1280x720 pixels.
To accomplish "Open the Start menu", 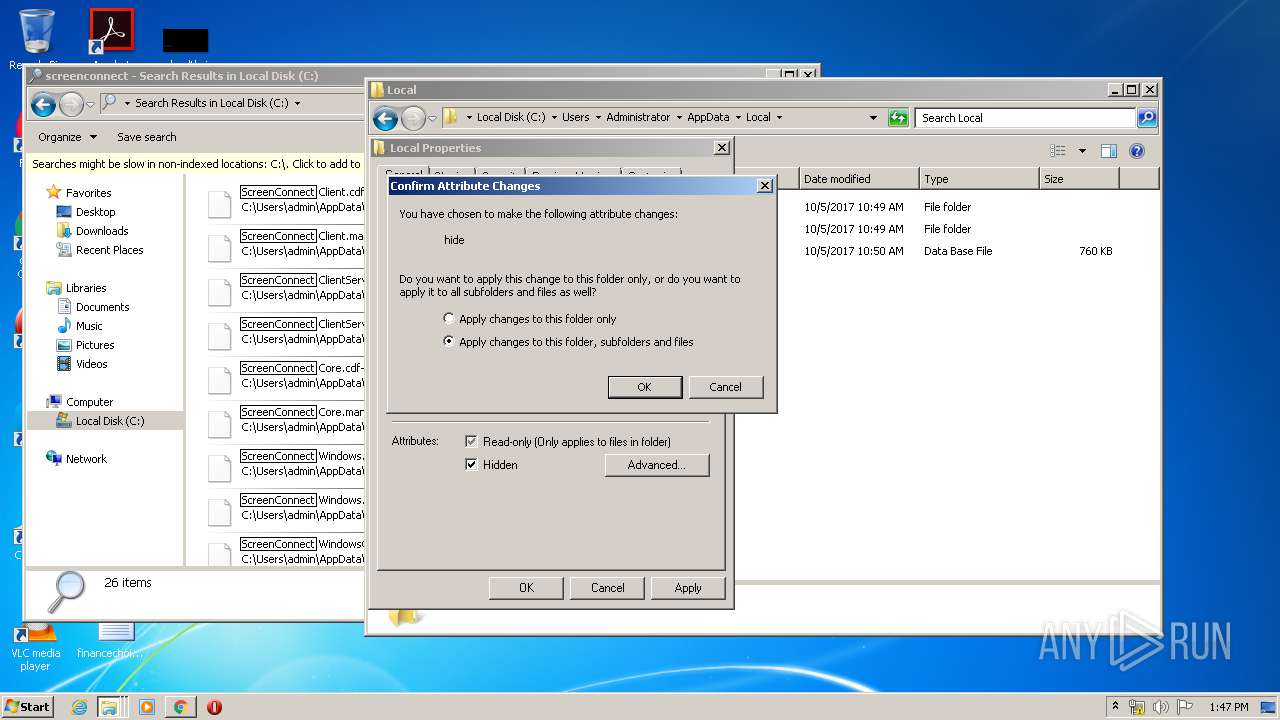I will click(x=27, y=706).
